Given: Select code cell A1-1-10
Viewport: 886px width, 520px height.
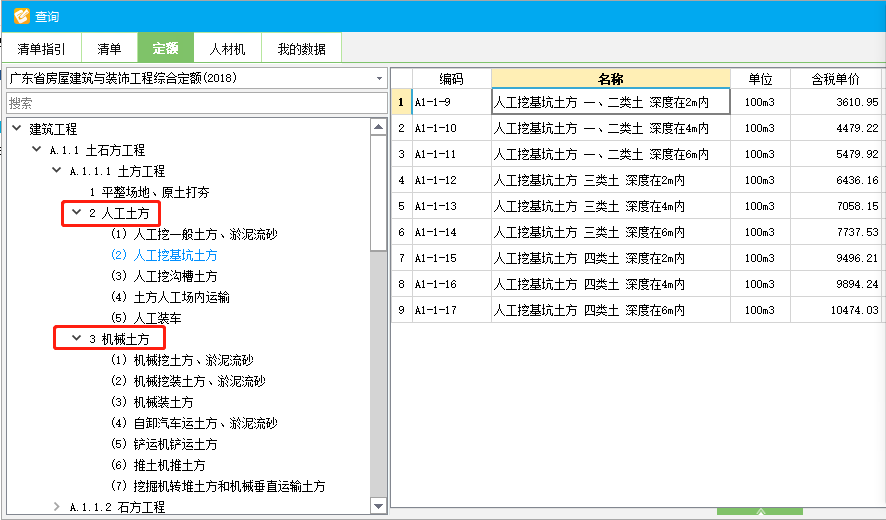Looking at the screenshot, I should [451, 128].
